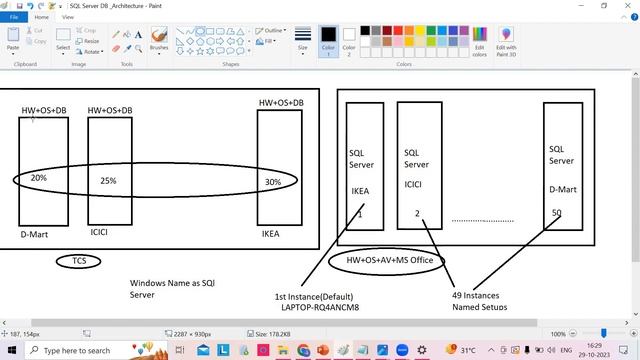
Task: Pick the yellow color swatch
Action: [420, 30]
